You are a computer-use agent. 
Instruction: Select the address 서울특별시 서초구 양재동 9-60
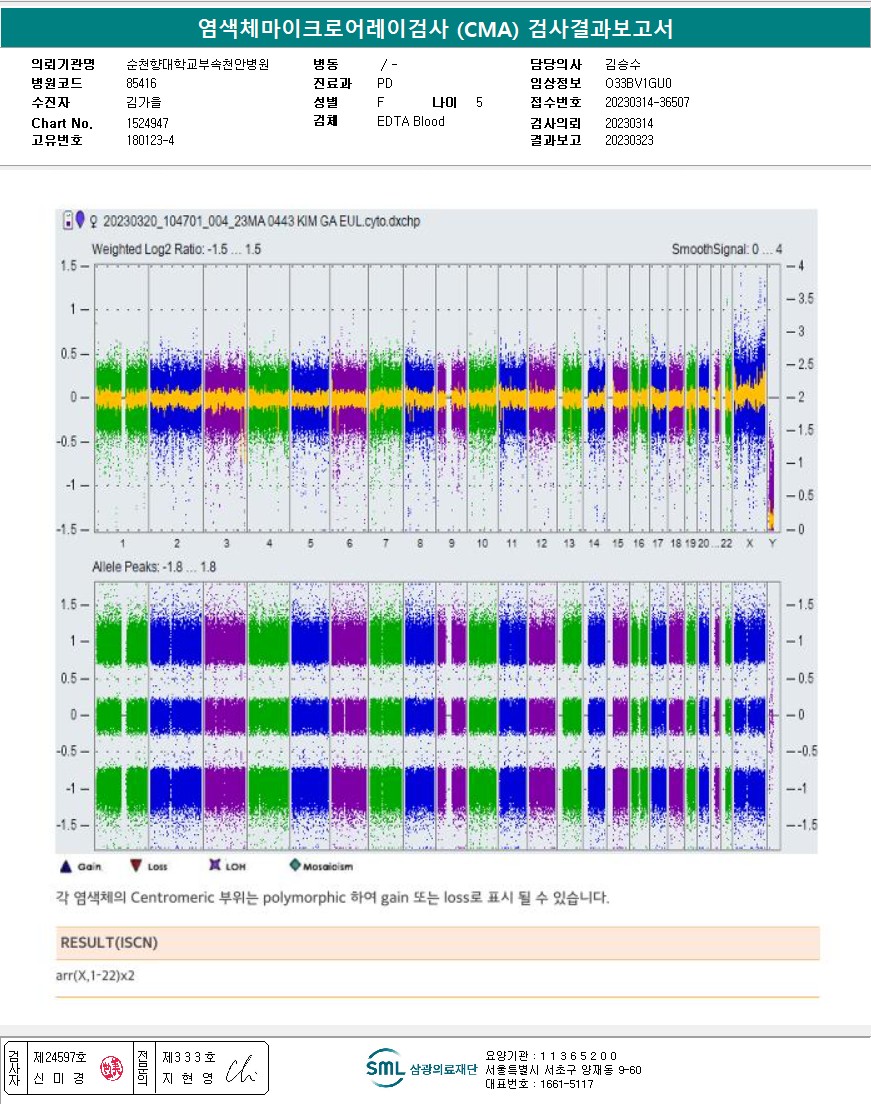coord(563,1070)
